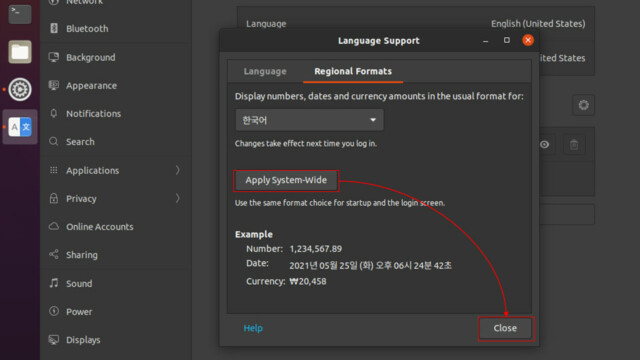
Task: Minimize the Language Support window
Action: (x=485, y=40)
